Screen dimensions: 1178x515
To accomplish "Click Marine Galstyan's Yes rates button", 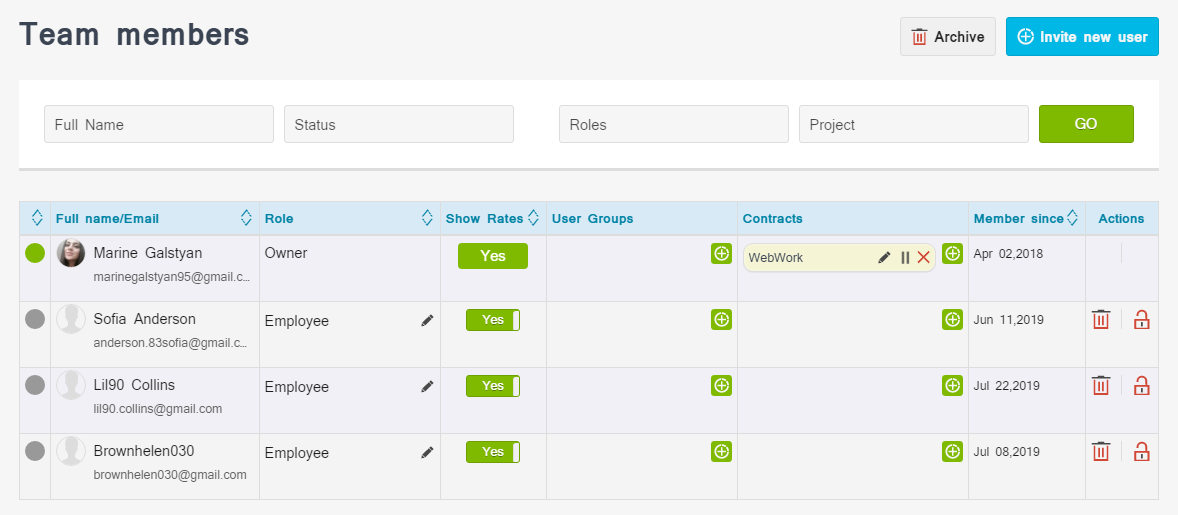I will click(x=493, y=256).
